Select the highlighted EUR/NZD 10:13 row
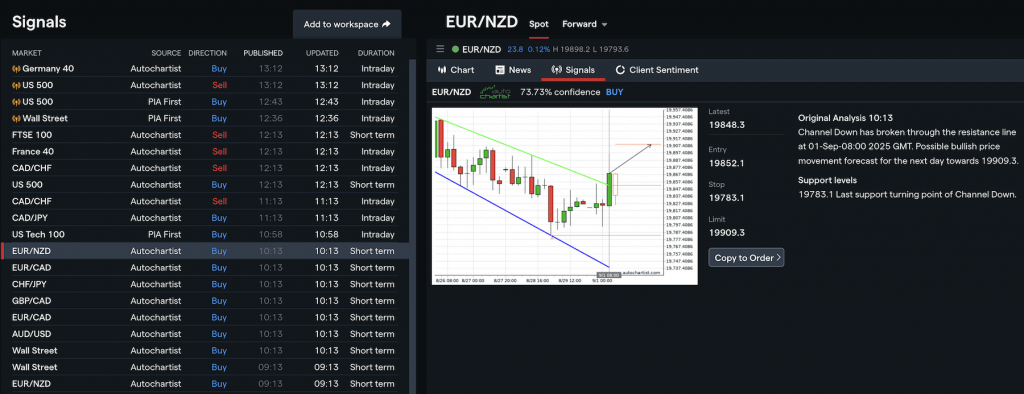The image size is (1024, 394). [x=205, y=251]
